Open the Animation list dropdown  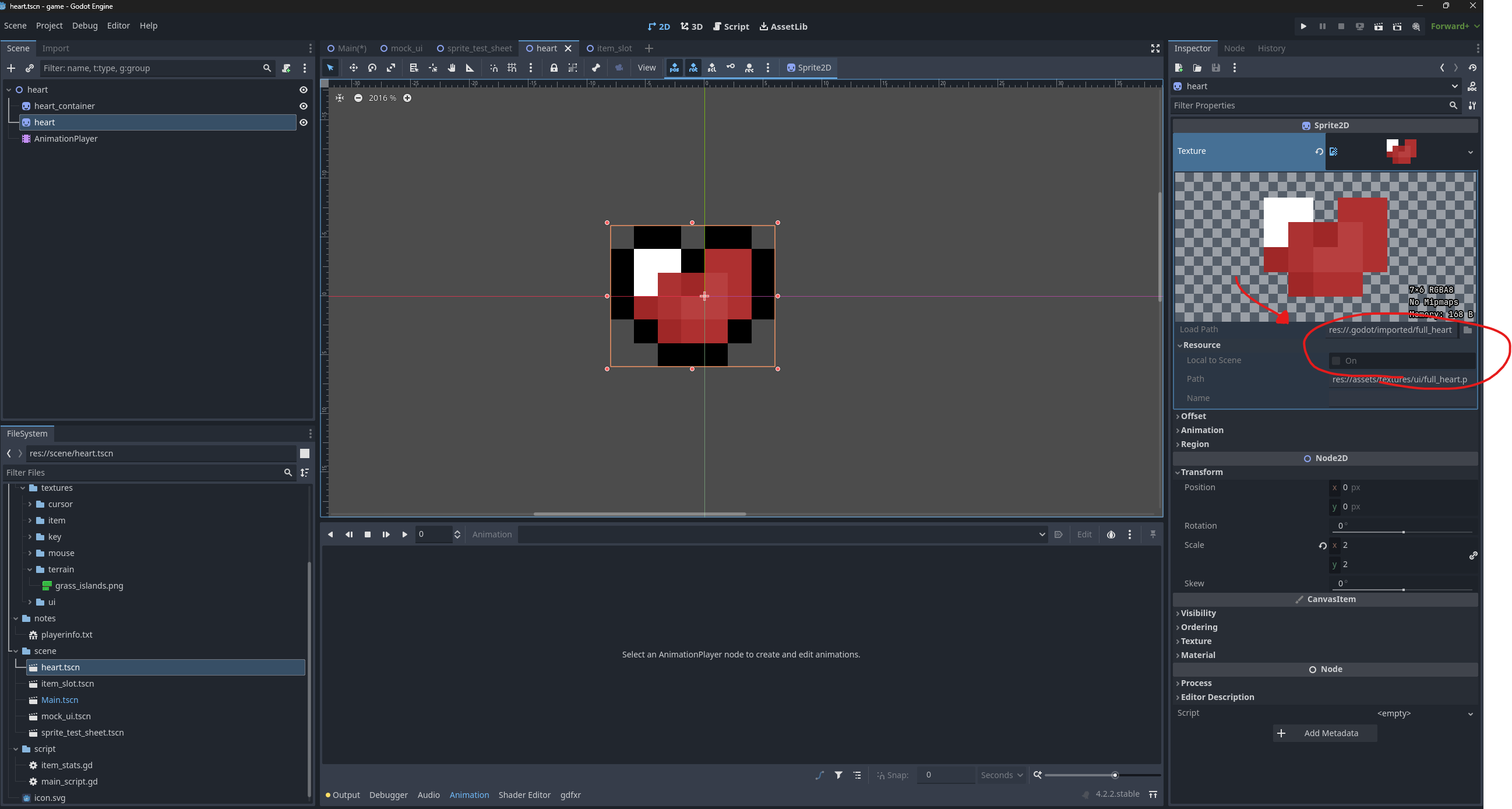783,534
